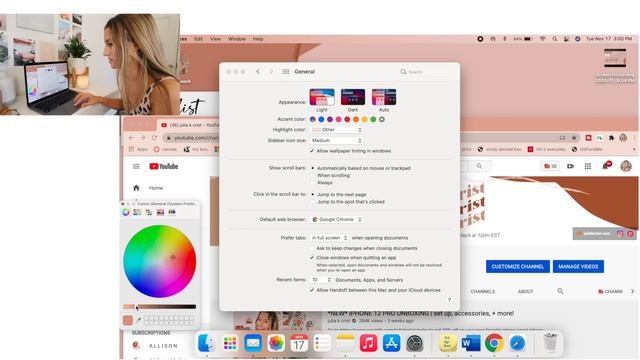640x360 pixels.
Task: Open Finder from the Dock
Action: pos(207,343)
